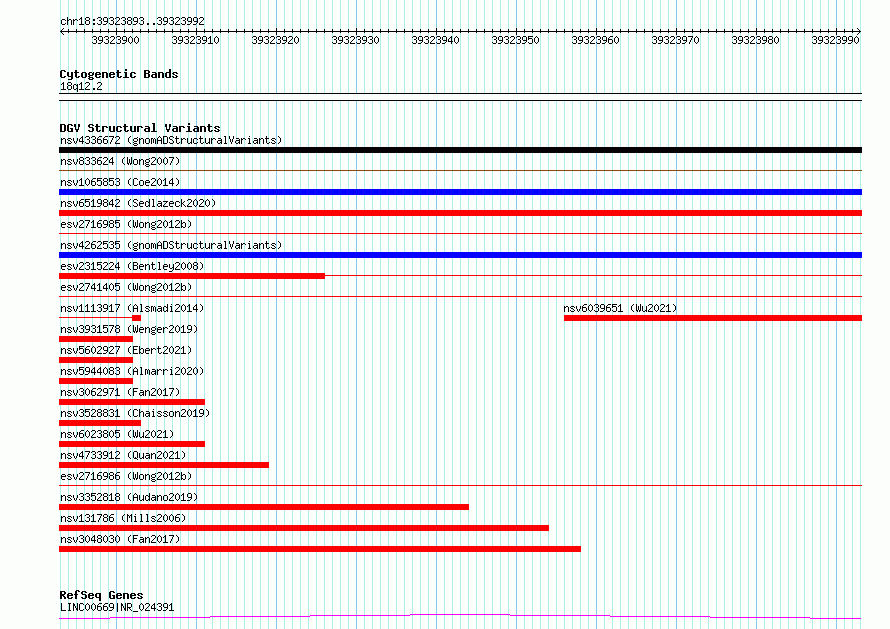
Task: Click the red nsv131786 variant bar
Action: click(304, 528)
